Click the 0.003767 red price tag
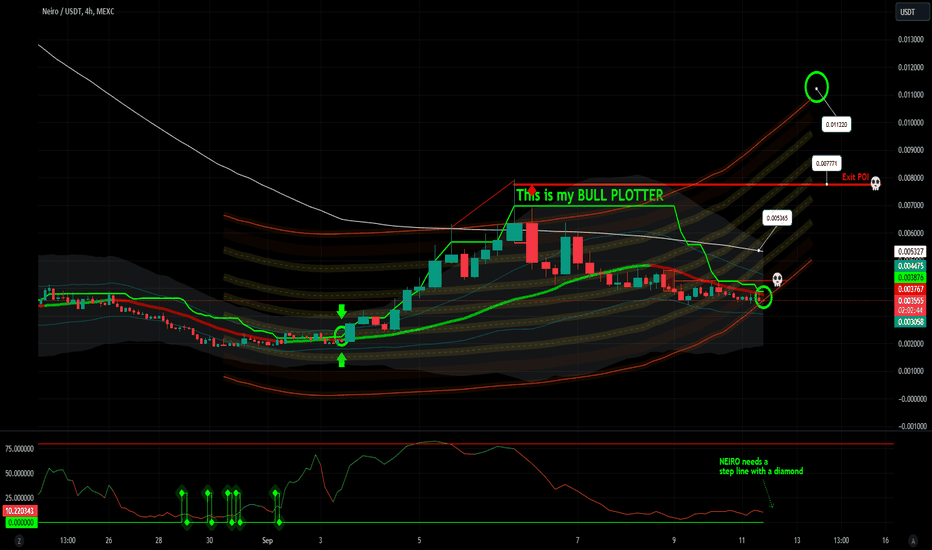 [910, 289]
